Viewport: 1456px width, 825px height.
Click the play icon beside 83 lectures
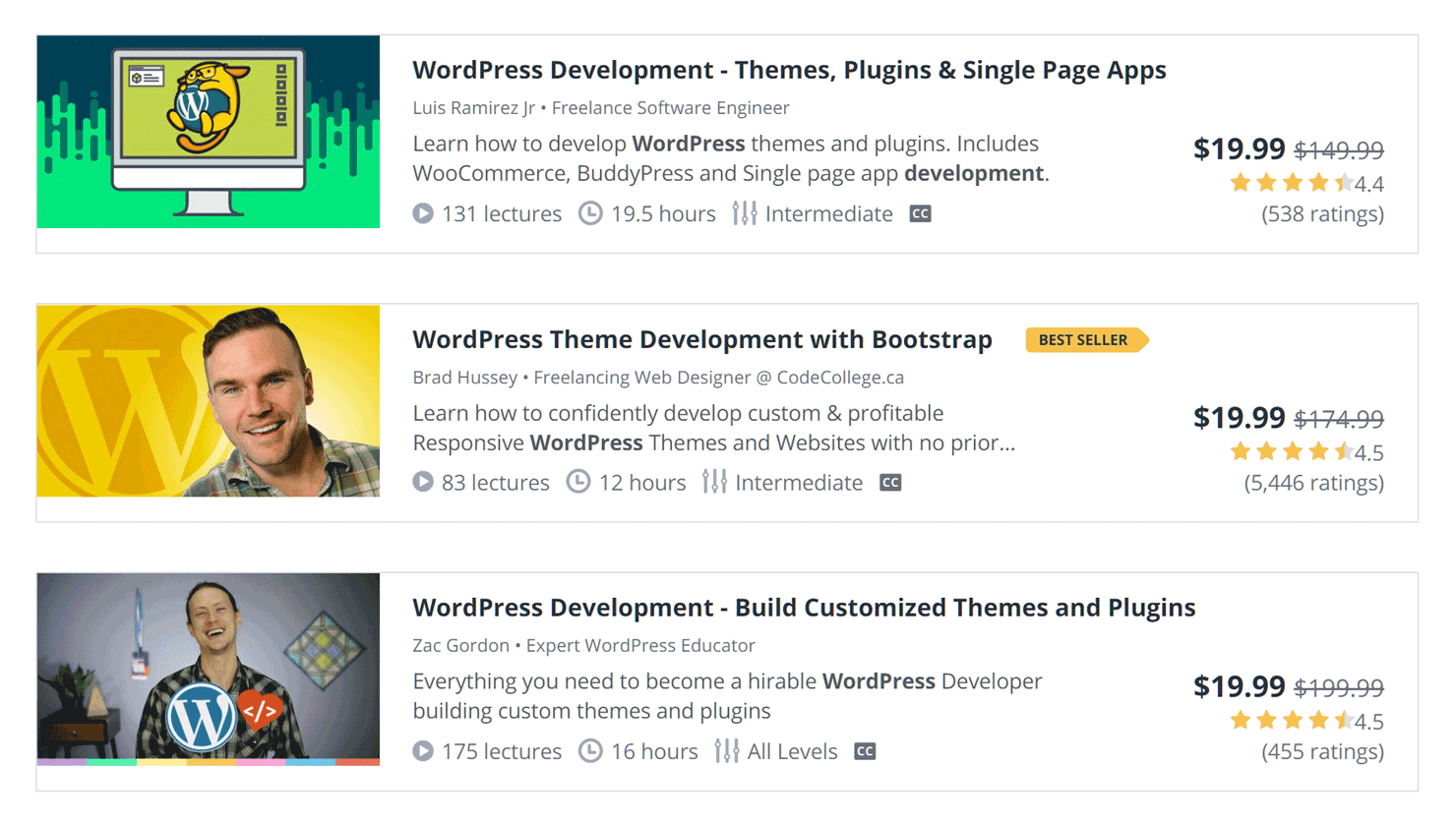tap(423, 482)
